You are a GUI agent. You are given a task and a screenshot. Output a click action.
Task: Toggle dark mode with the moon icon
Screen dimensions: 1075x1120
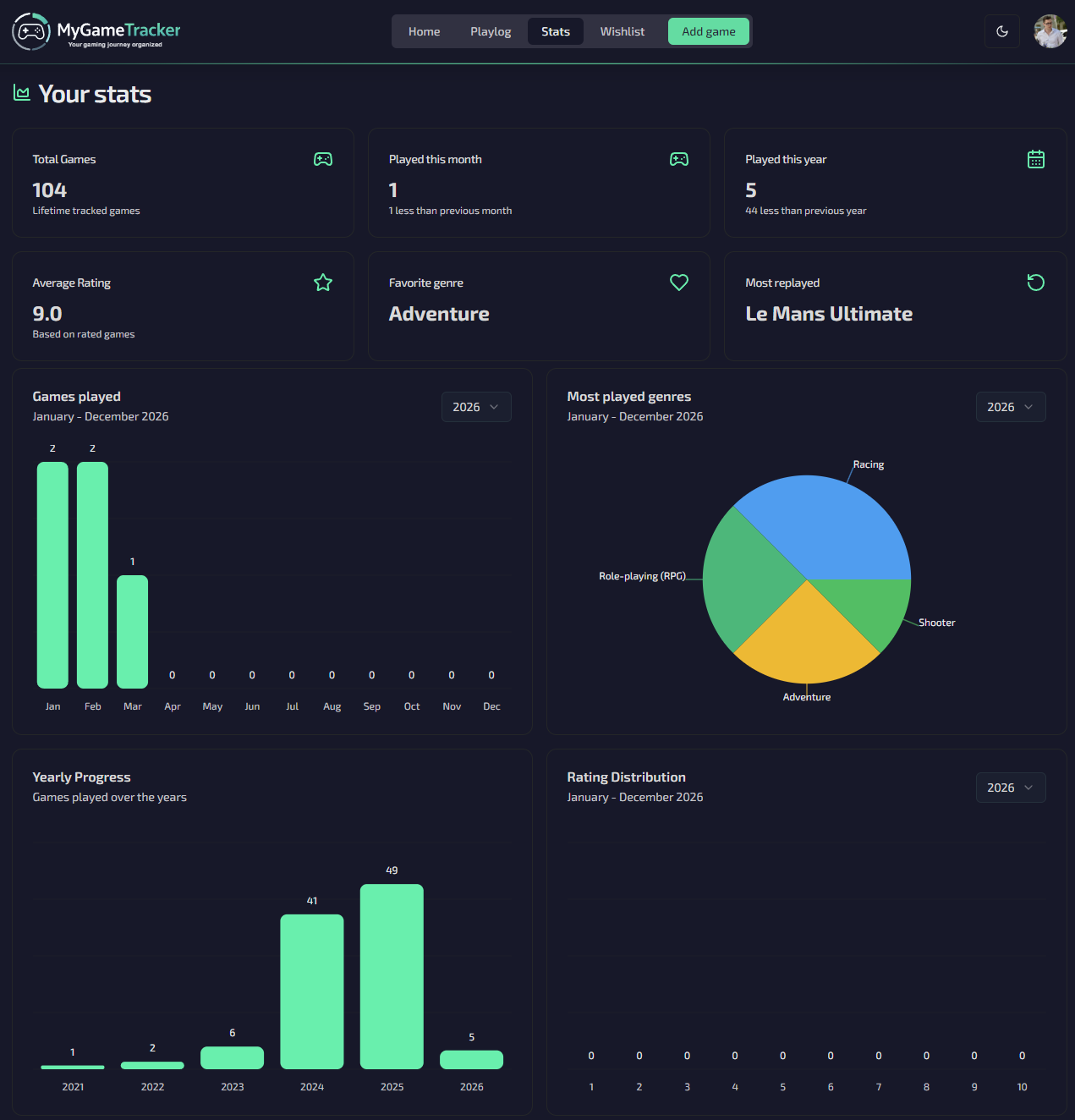(1002, 31)
